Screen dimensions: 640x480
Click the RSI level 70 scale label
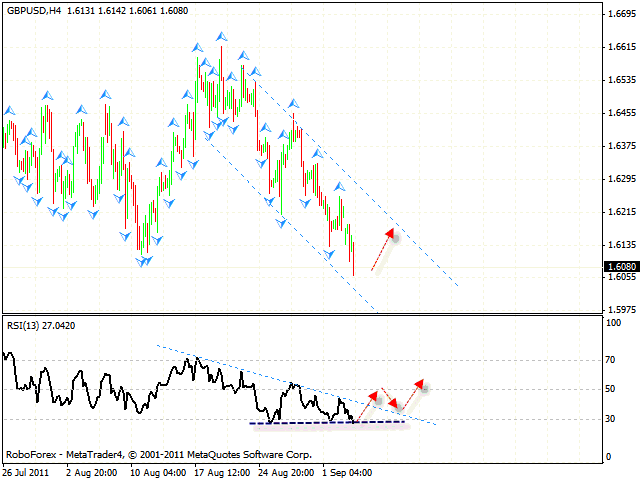pos(610,360)
